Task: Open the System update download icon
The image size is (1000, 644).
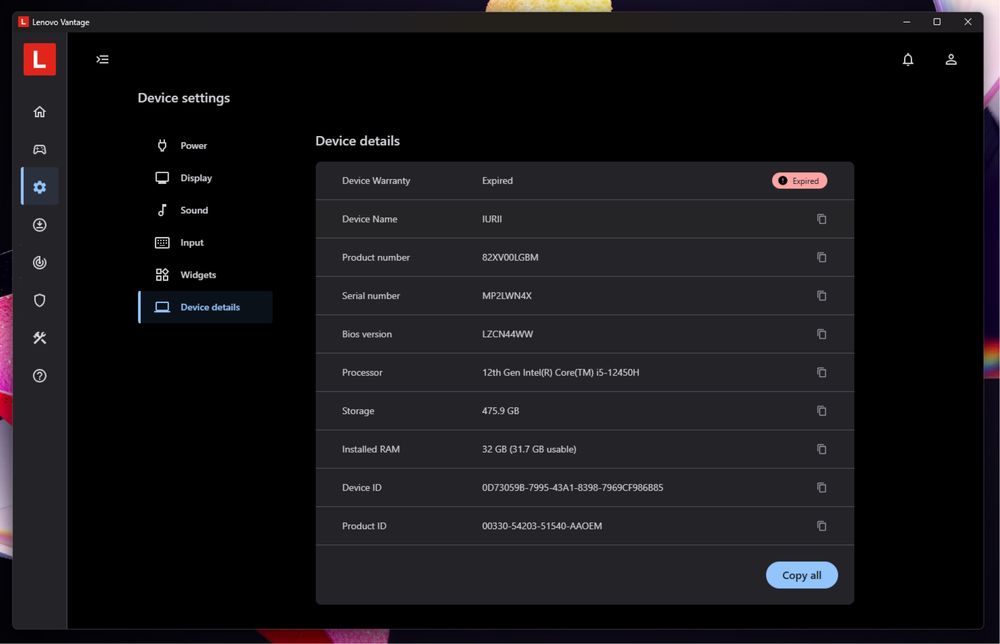Action: click(x=40, y=224)
